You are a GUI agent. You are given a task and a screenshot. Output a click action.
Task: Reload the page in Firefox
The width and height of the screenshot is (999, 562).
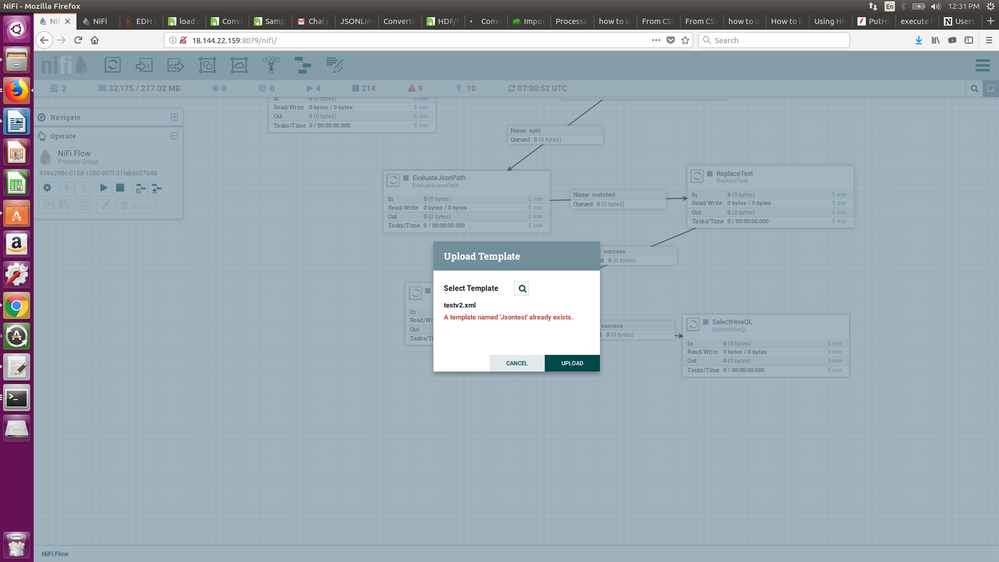(78, 40)
